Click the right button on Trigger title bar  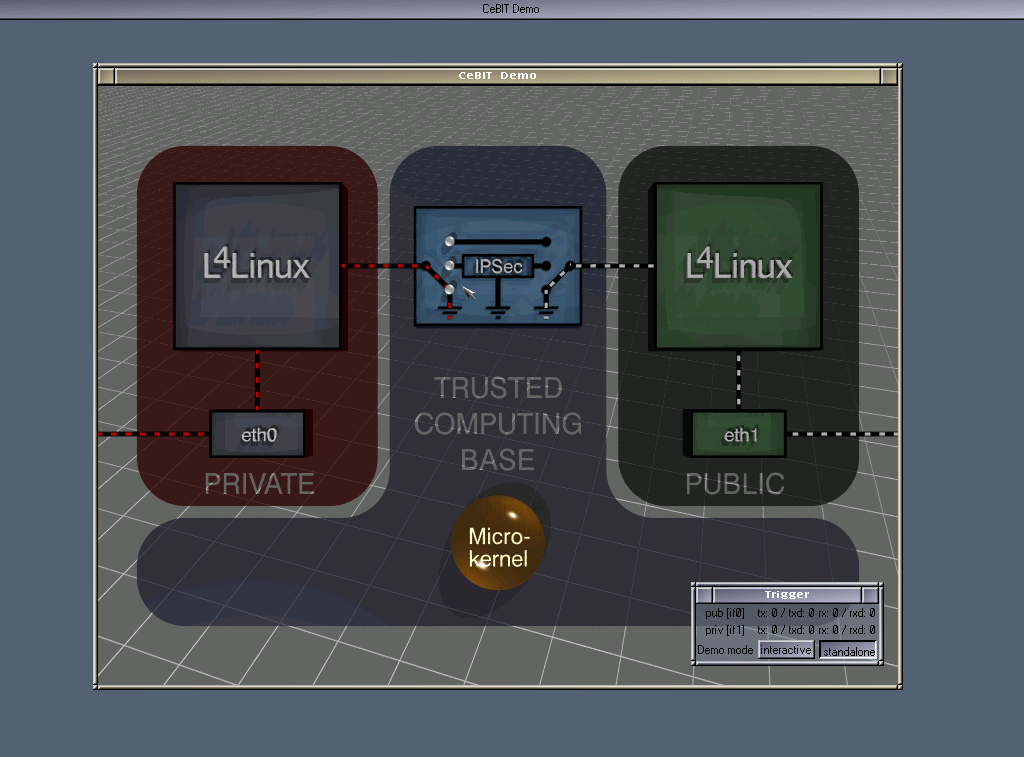point(871,595)
